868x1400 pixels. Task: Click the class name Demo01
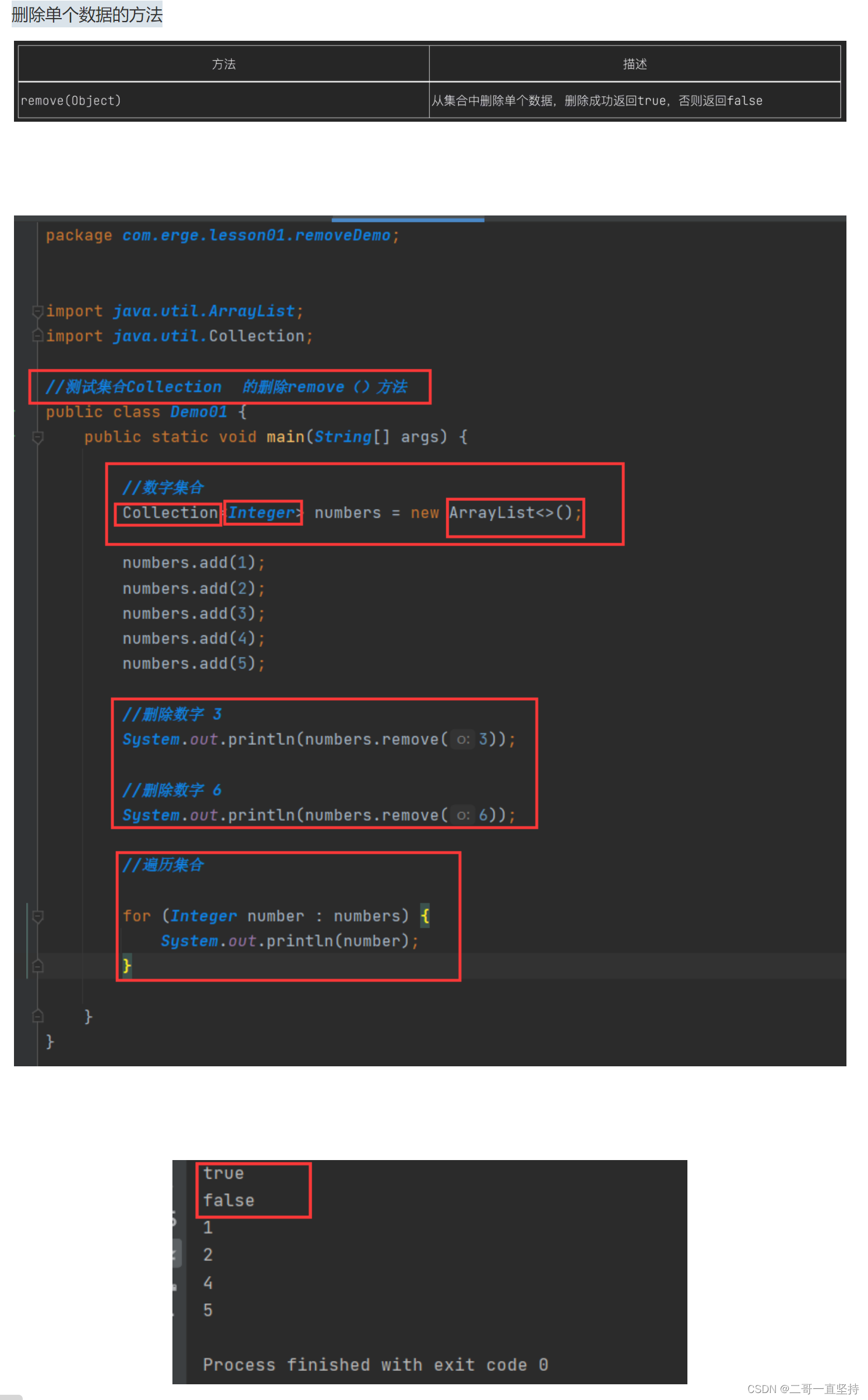coord(199,412)
